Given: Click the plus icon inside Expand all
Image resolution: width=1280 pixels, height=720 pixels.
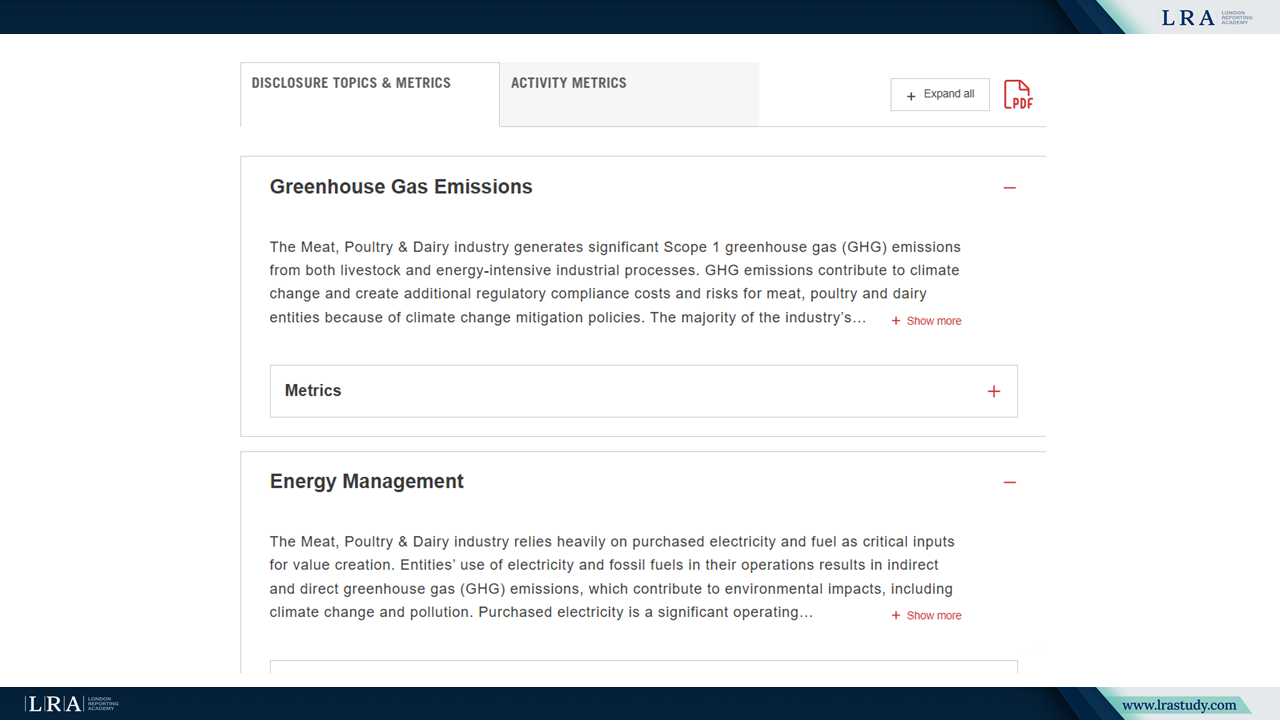Looking at the screenshot, I should (x=911, y=96).
